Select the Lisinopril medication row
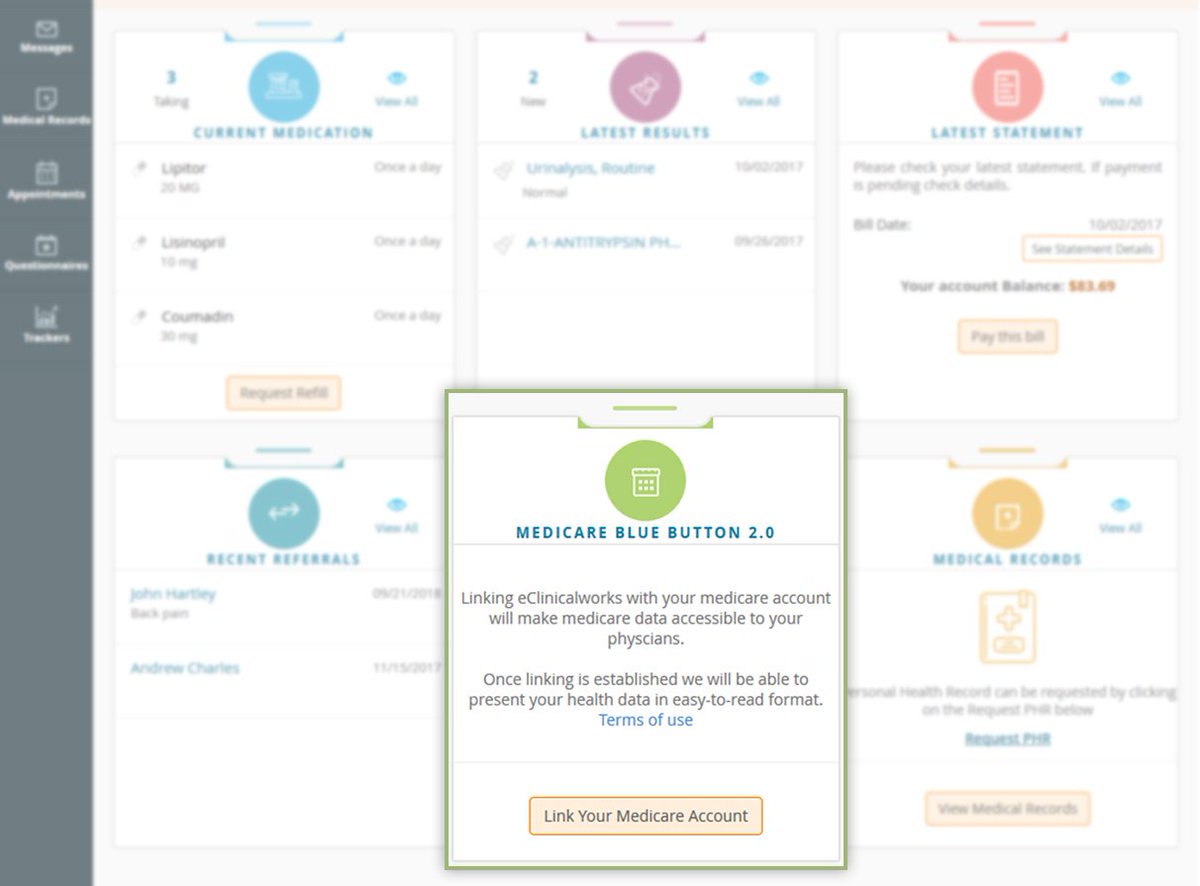The height and width of the screenshot is (886, 1200). click(x=284, y=255)
